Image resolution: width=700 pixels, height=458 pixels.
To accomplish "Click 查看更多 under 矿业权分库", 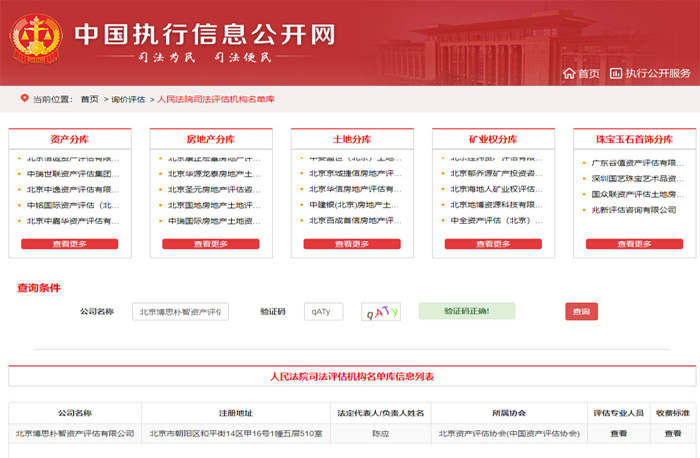I will click(x=492, y=243).
